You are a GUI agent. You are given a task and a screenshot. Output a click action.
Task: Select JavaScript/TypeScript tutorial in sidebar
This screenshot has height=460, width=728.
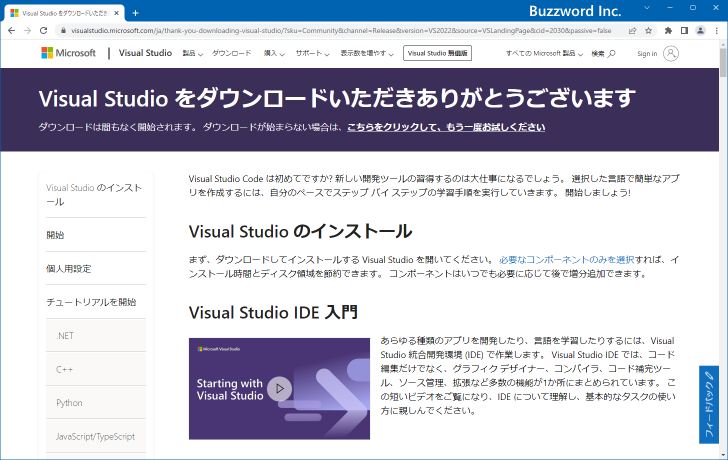96,436
